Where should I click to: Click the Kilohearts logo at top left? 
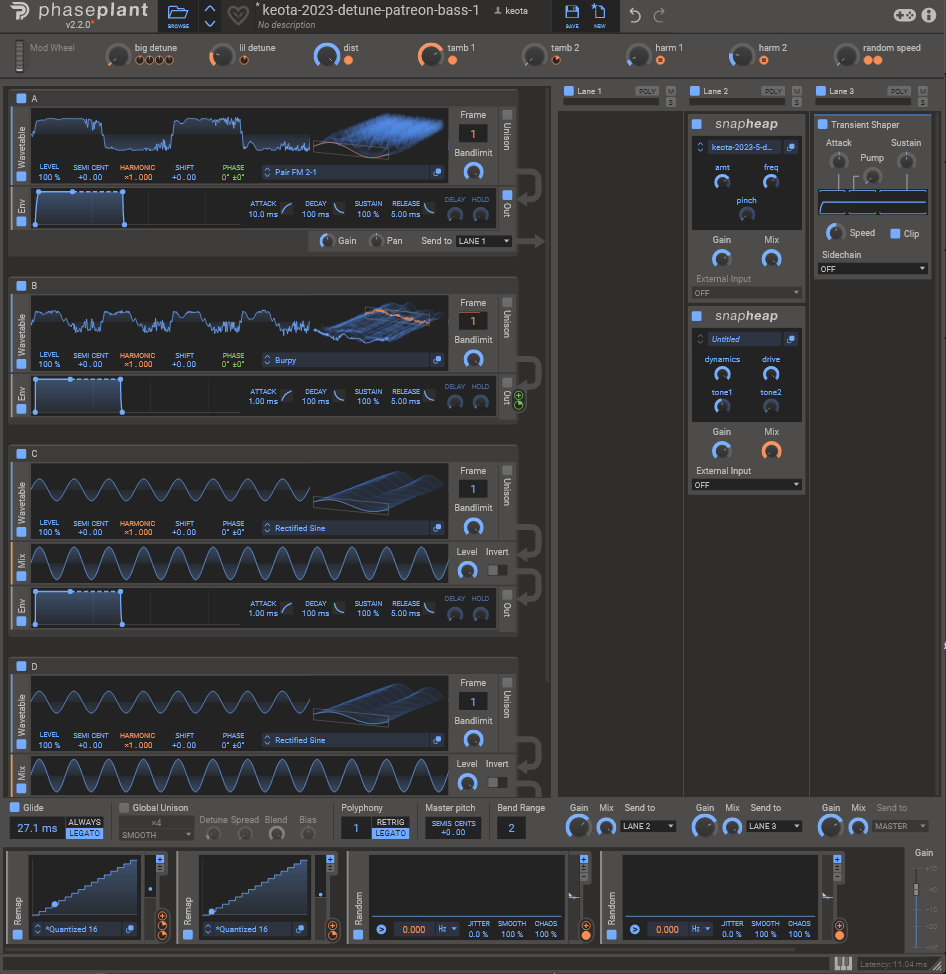point(19,11)
